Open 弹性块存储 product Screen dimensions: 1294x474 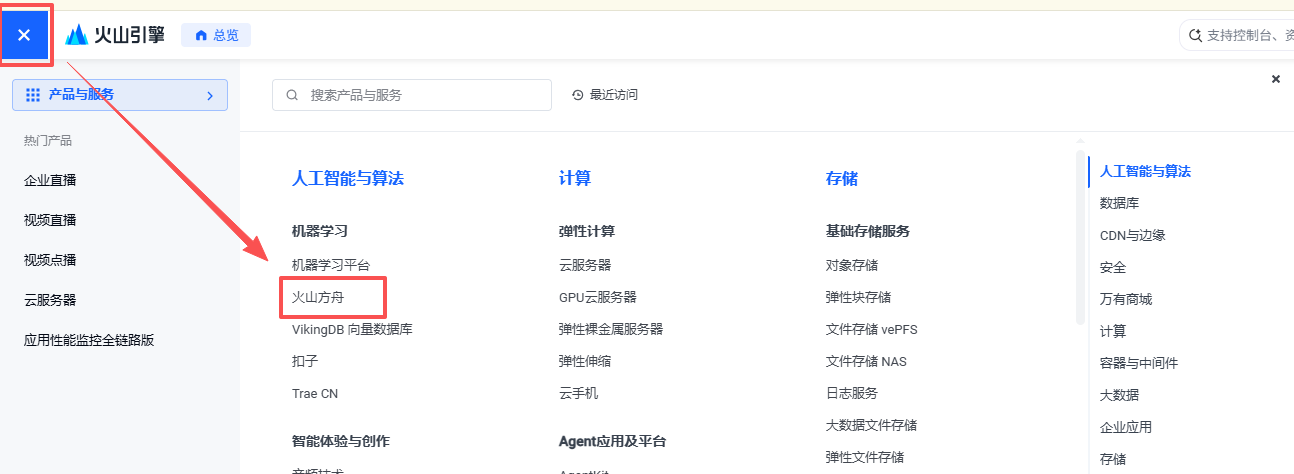point(858,297)
